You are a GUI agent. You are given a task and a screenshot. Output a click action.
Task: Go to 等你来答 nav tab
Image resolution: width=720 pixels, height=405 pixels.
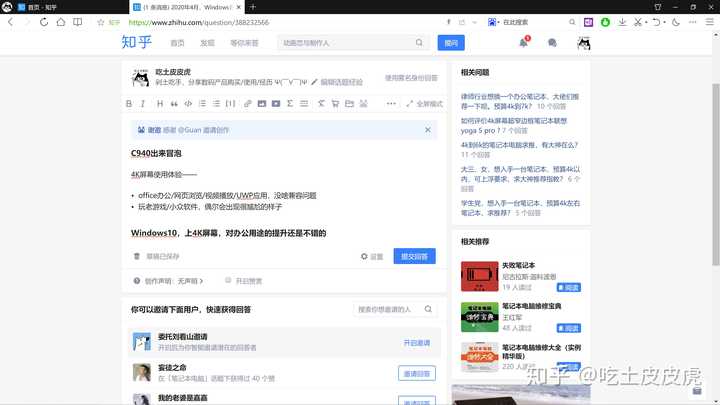244,43
